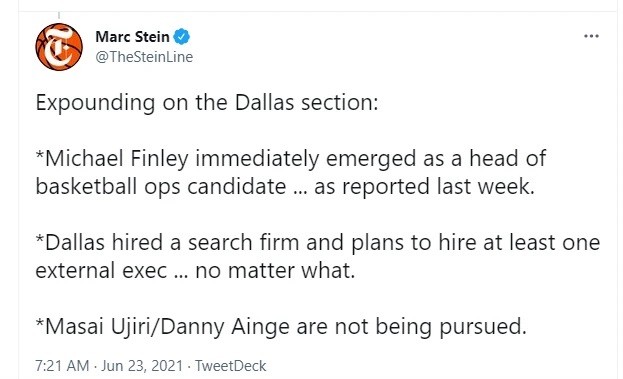The image size is (623, 379).
Task: Open the Jun 23, 2021 date link
Action: [x=142, y=366]
